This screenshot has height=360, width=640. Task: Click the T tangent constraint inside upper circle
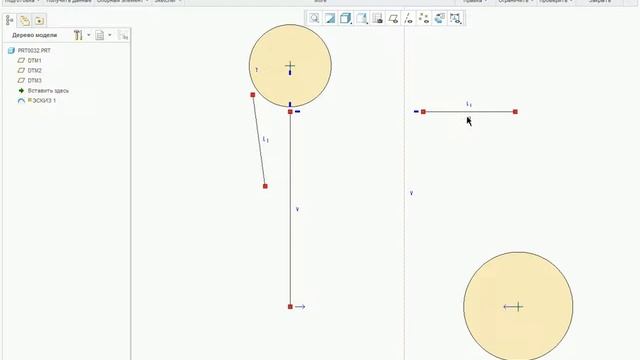coord(256,70)
